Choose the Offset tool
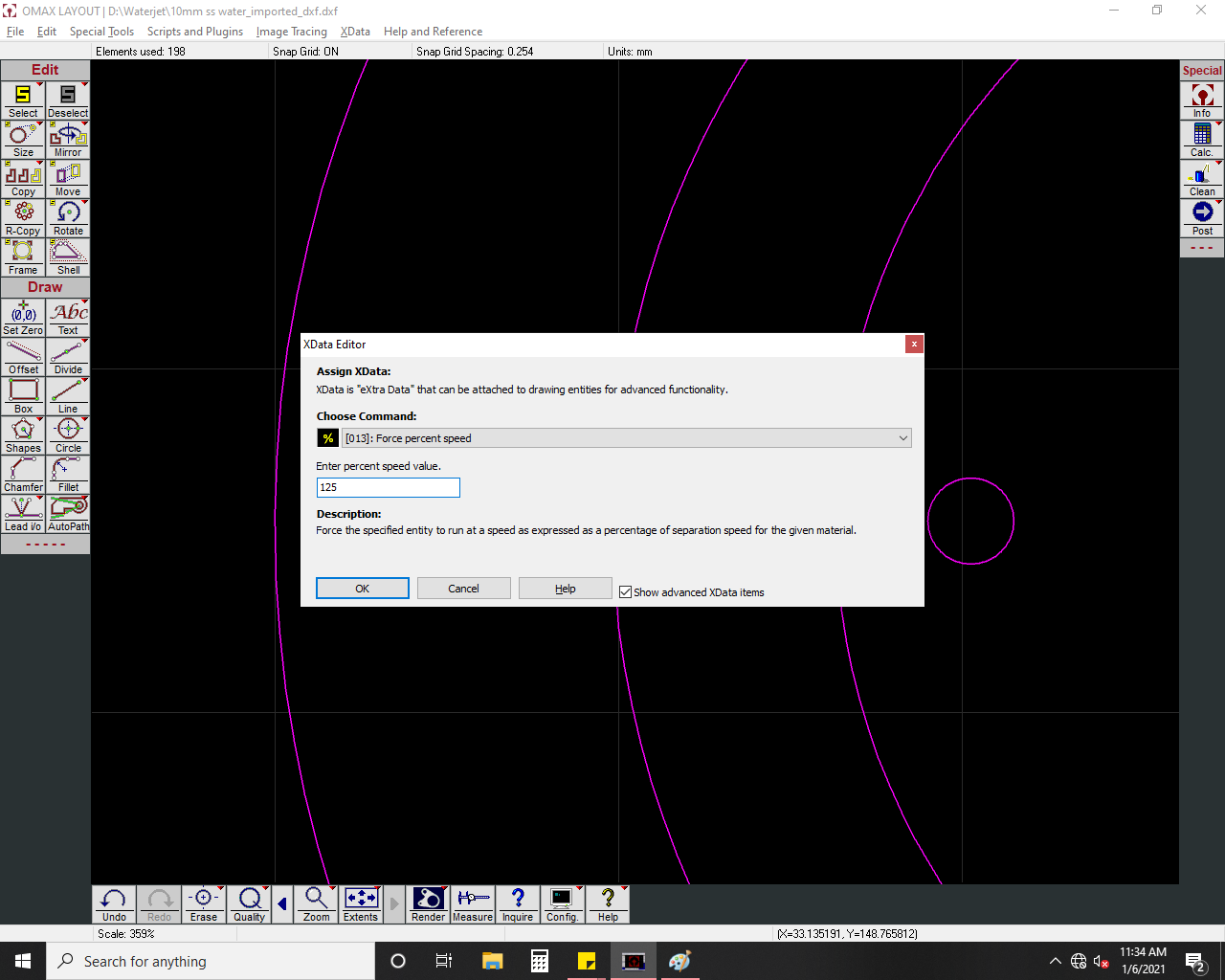 (23, 357)
